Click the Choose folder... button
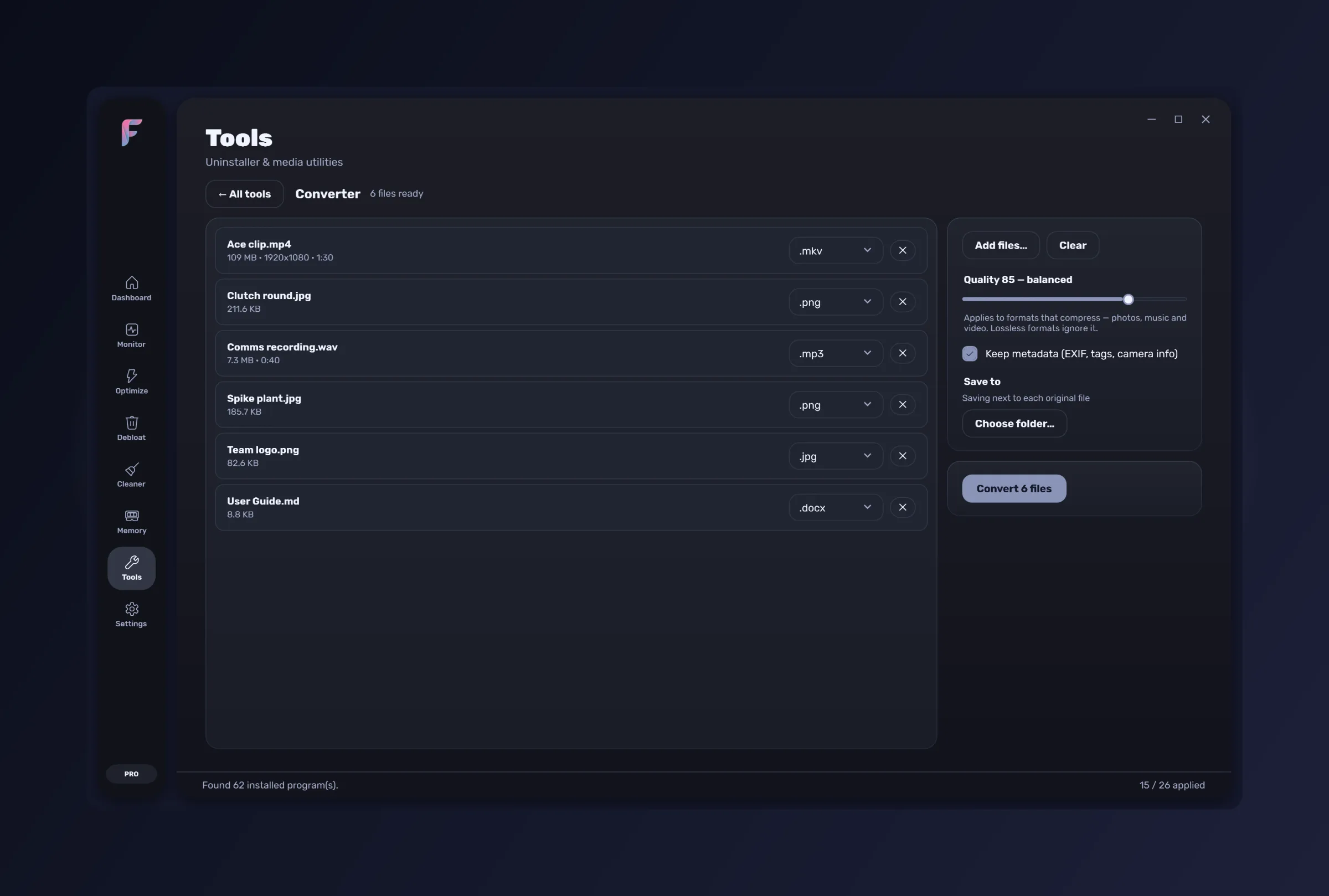The height and width of the screenshot is (896, 1329). 1014,424
